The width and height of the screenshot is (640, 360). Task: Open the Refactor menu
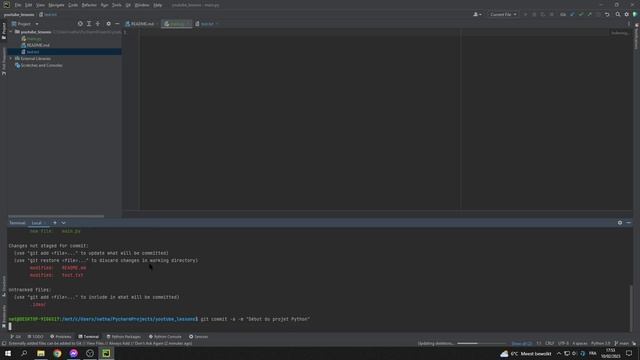[89, 5]
